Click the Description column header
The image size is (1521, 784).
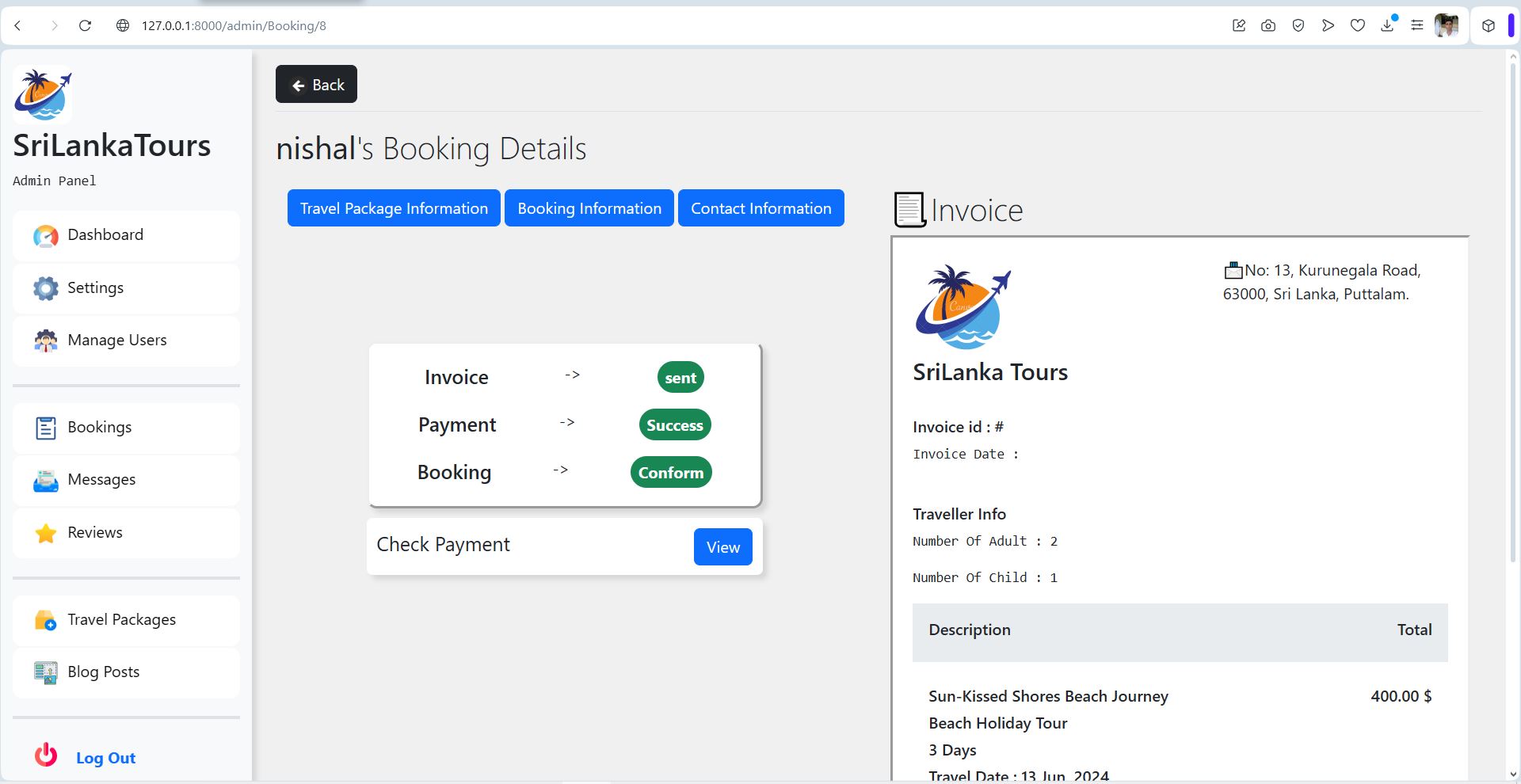pos(970,630)
